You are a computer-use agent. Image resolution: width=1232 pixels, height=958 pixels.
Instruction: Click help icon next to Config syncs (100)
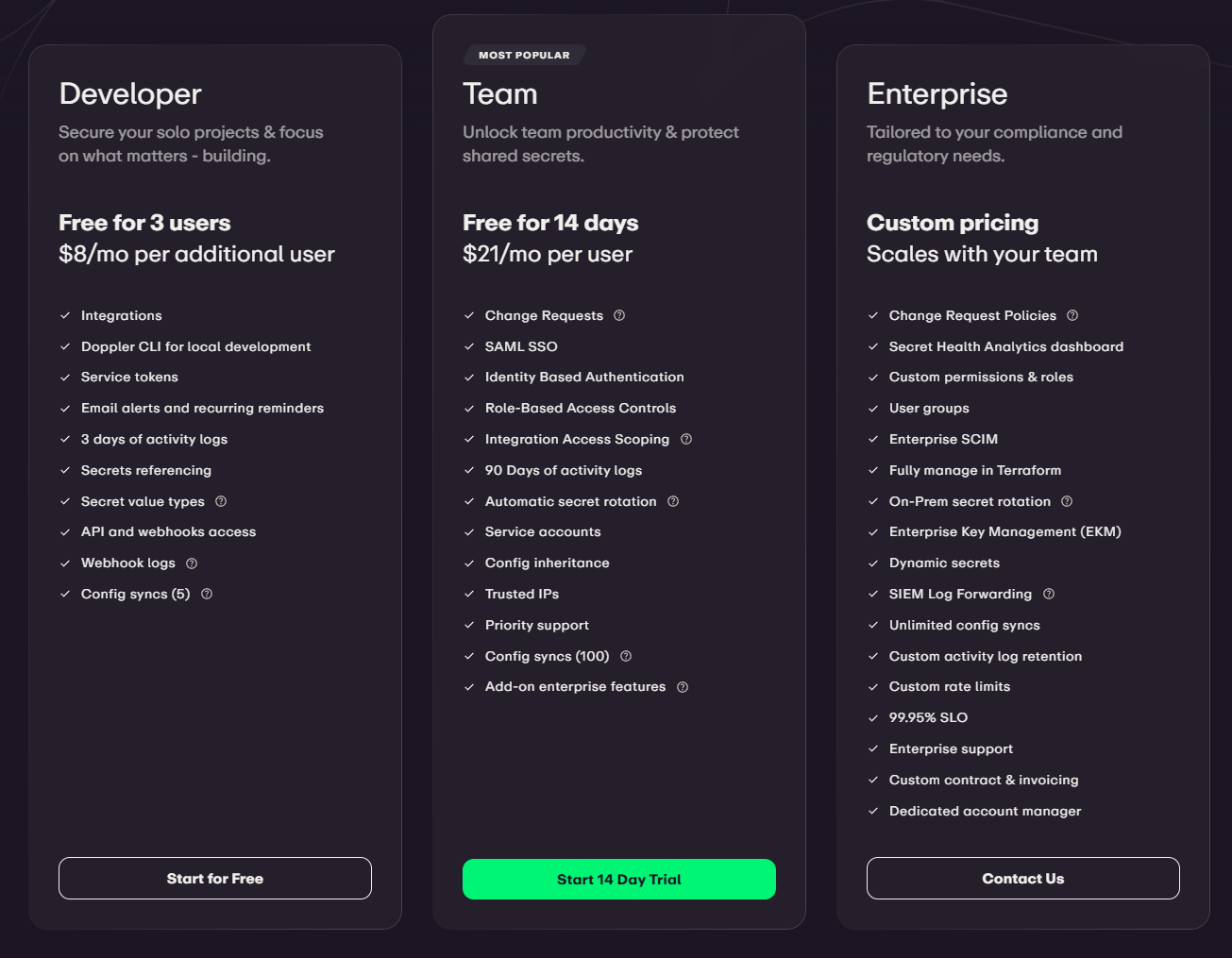pyautogui.click(x=626, y=656)
